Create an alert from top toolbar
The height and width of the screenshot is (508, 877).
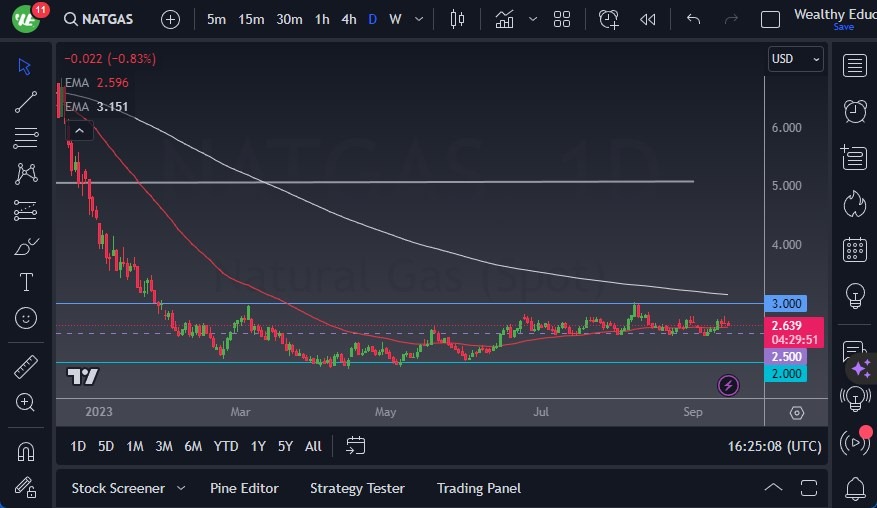609,19
